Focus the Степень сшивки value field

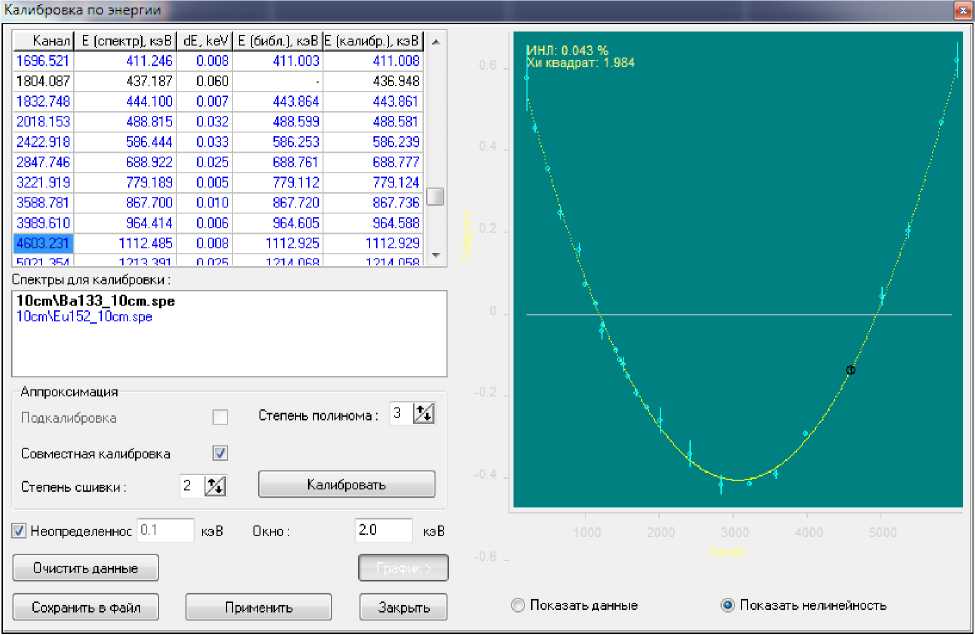coord(192,486)
